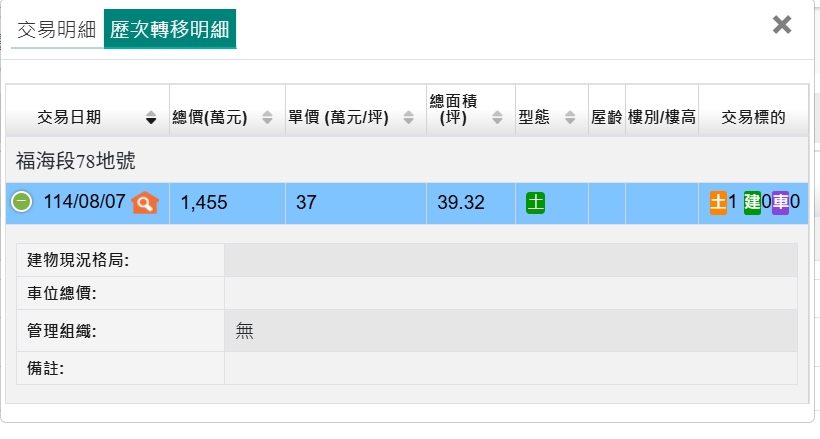The width and height of the screenshot is (820, 439).
Task: Sort by 總價(萬元) column
Action: 267,118
